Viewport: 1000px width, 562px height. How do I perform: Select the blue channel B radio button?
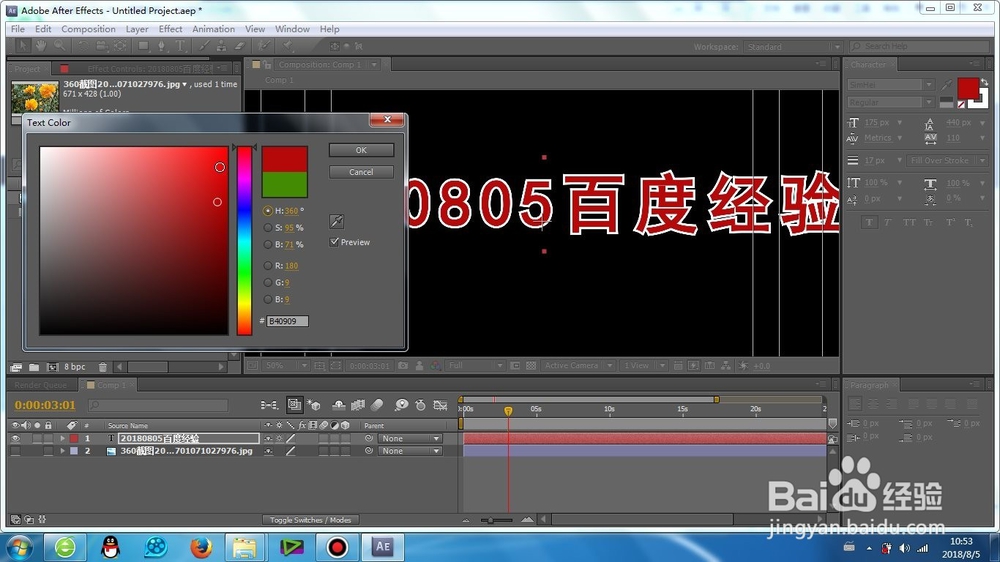pyautogui.click(x=268, y=299)
